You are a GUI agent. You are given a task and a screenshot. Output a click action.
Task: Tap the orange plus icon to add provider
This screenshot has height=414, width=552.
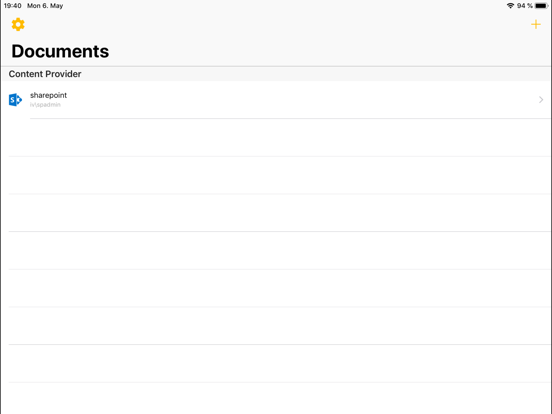pos(535,24)
